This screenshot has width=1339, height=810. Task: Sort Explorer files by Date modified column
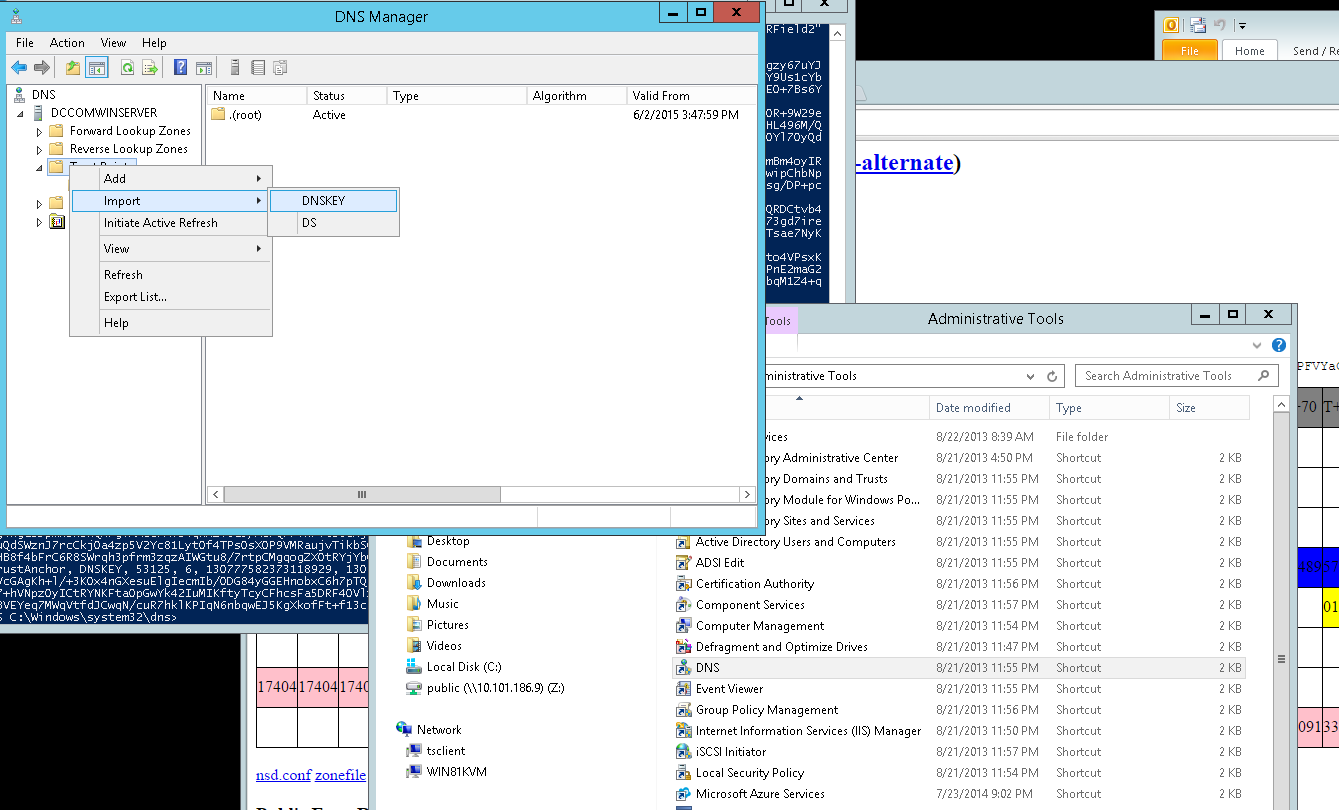pos(989,408)
